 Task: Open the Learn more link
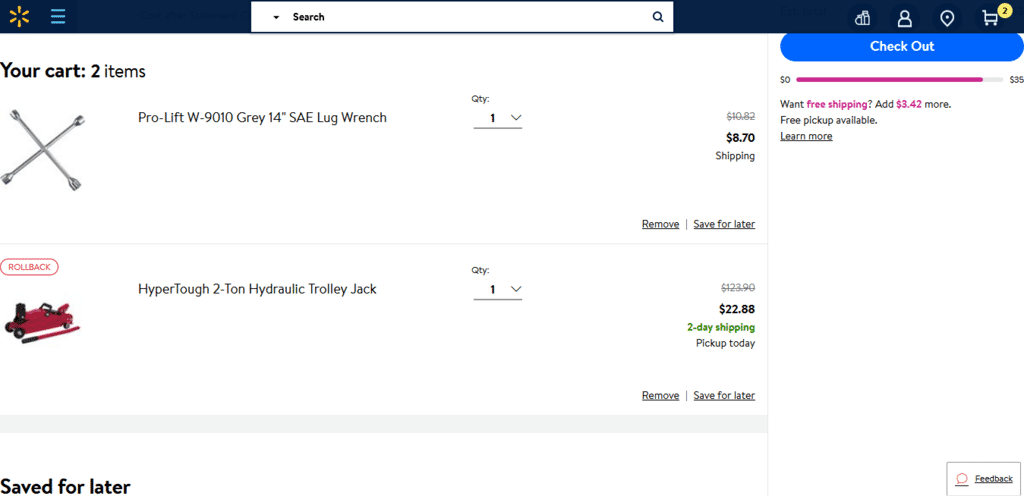click(806, 136)
